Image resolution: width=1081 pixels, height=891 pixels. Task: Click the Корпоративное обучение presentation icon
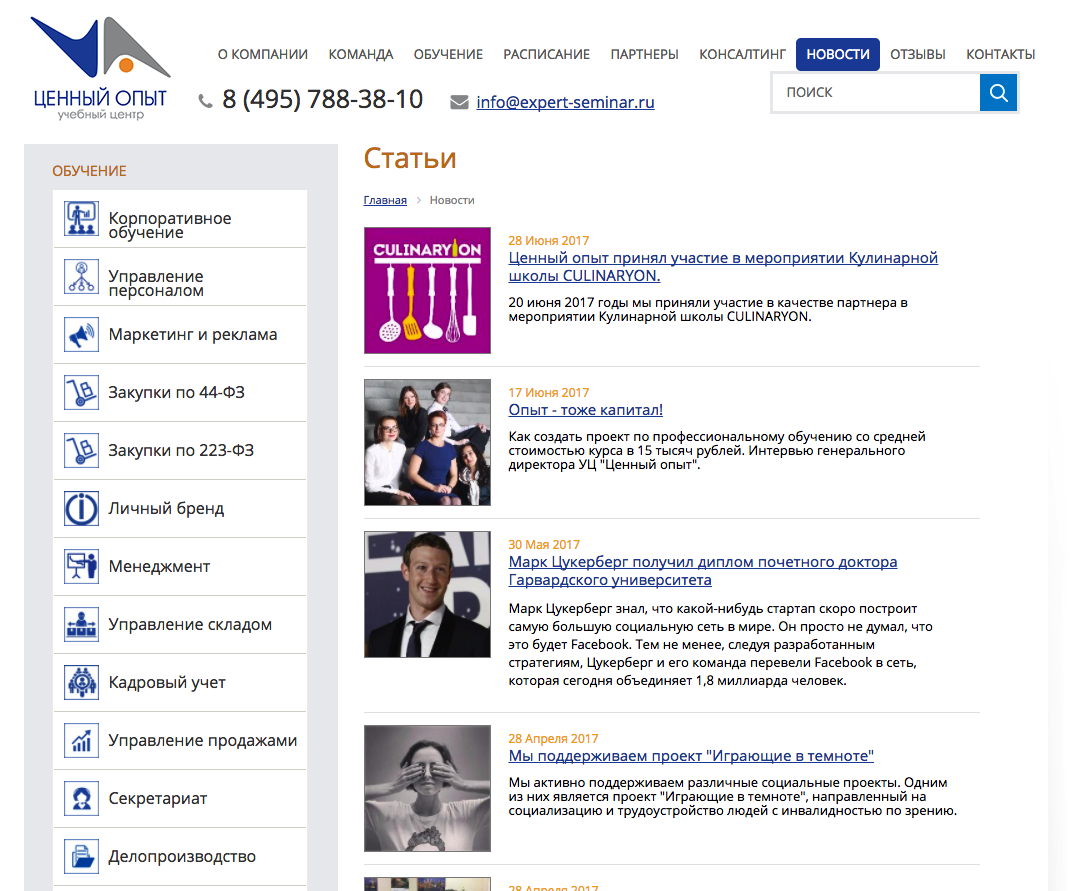click(x=81, y=219)
